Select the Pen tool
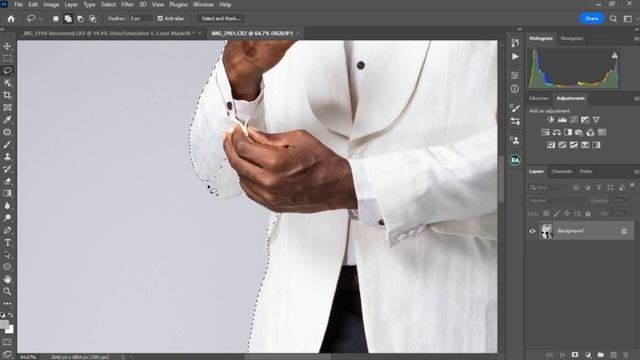This screenshot has height=360, width=640. [7, 230]
